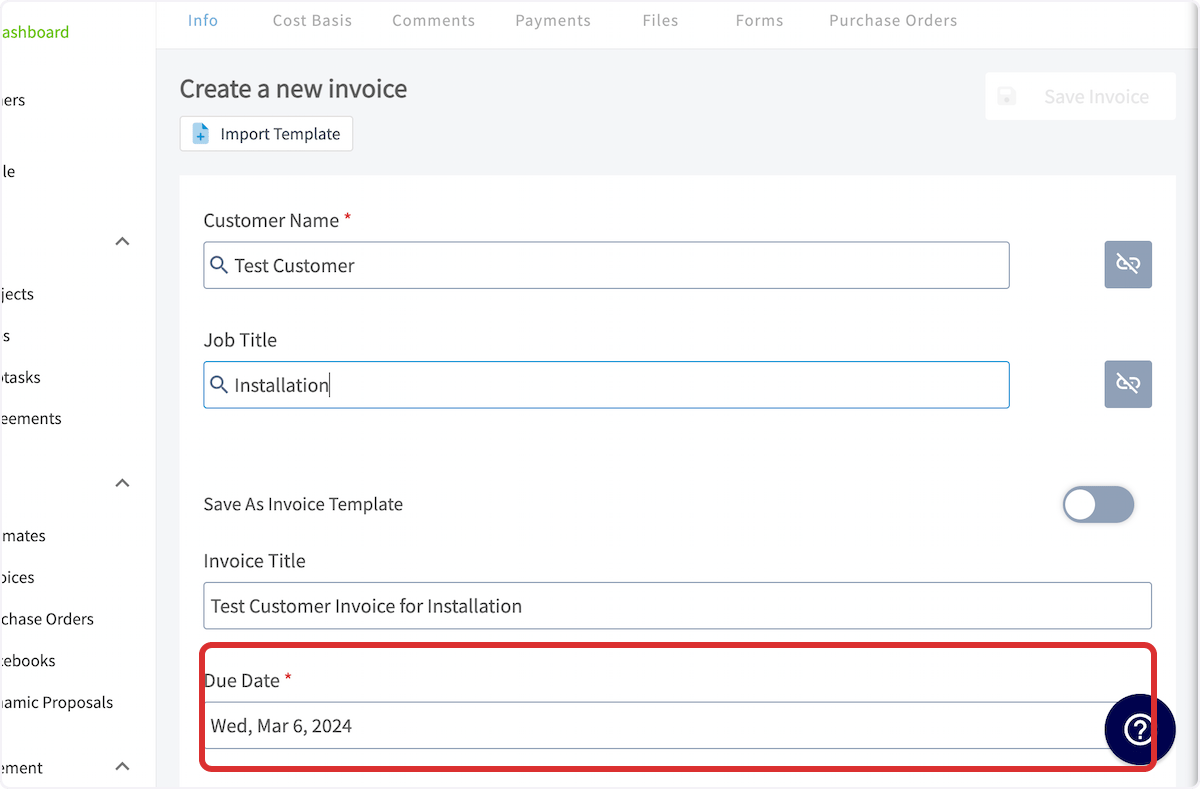Collapse the sidebar section above Estimates

pos(123,483)
